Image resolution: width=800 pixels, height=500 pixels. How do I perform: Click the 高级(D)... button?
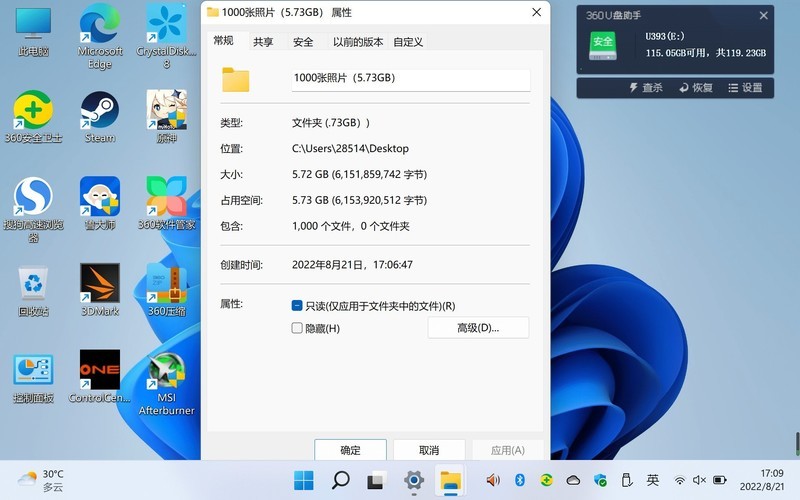coord(478,328)
